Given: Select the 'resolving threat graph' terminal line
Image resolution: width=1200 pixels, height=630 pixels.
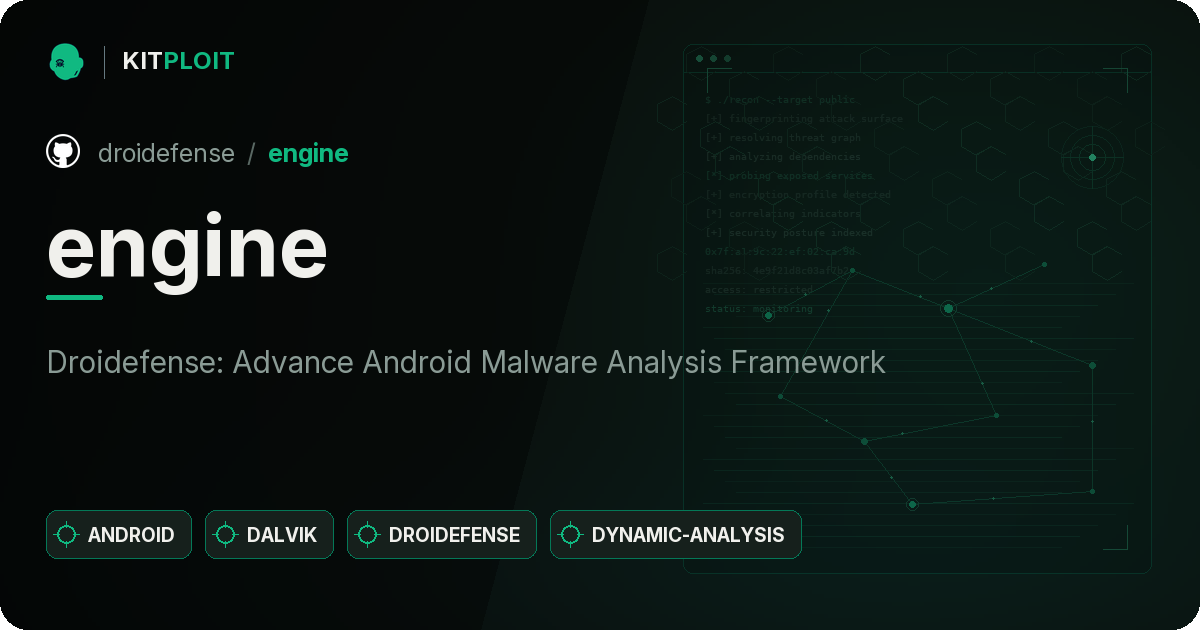Looking at the screenshot, I should click(782, 138).
